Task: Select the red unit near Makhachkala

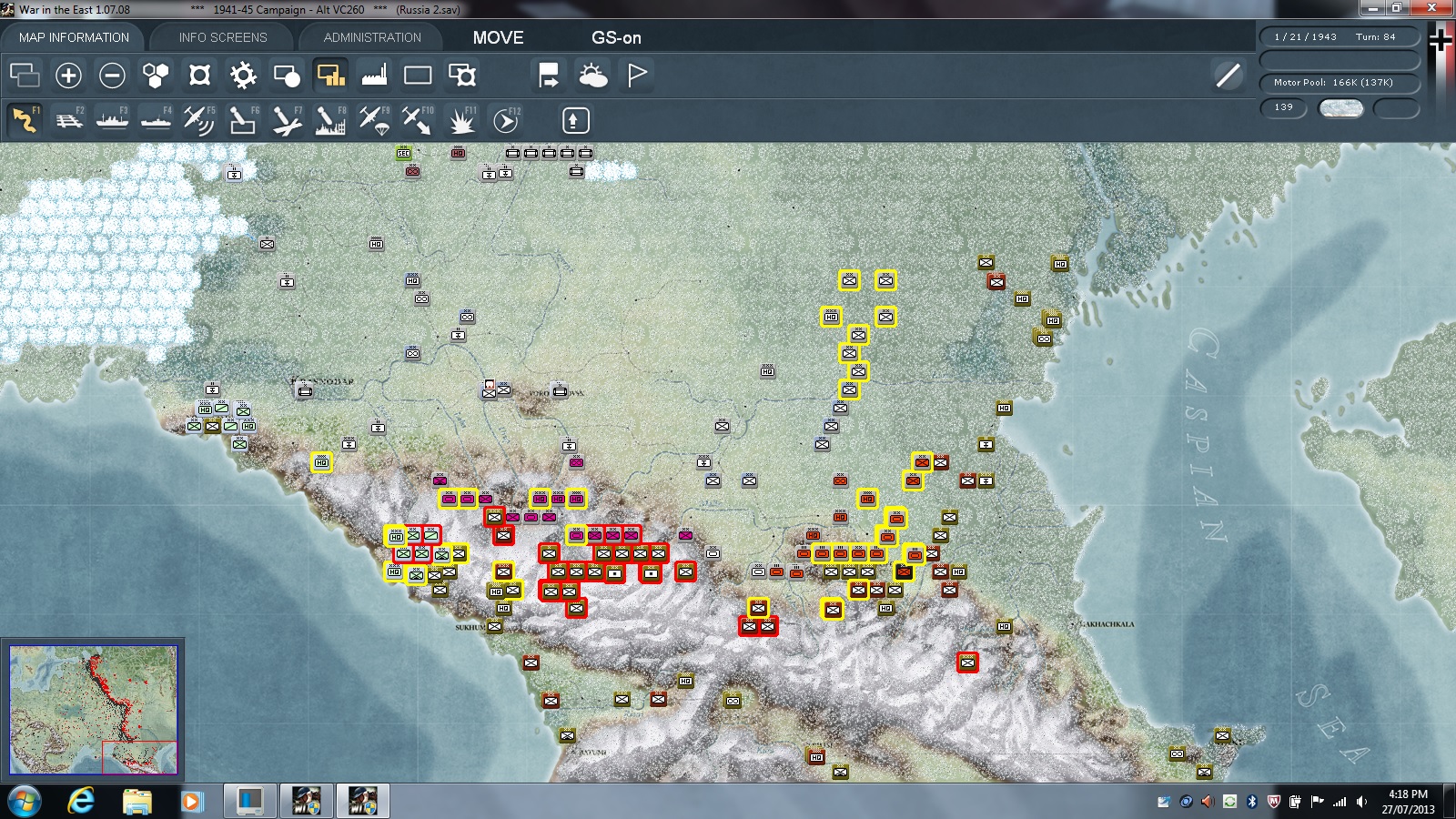Action: [967, 662]
